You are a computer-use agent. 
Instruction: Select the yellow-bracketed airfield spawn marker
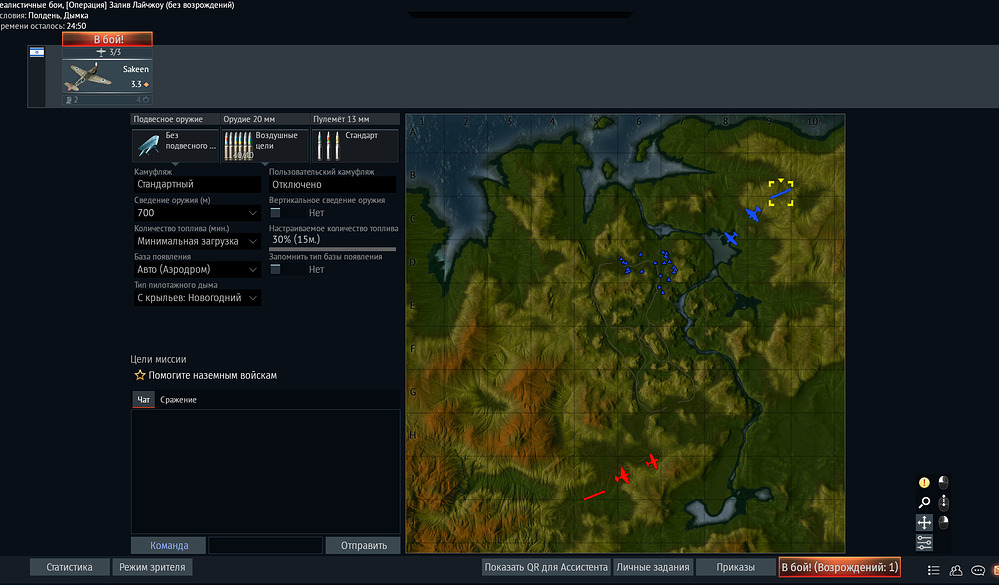(780, 192)
